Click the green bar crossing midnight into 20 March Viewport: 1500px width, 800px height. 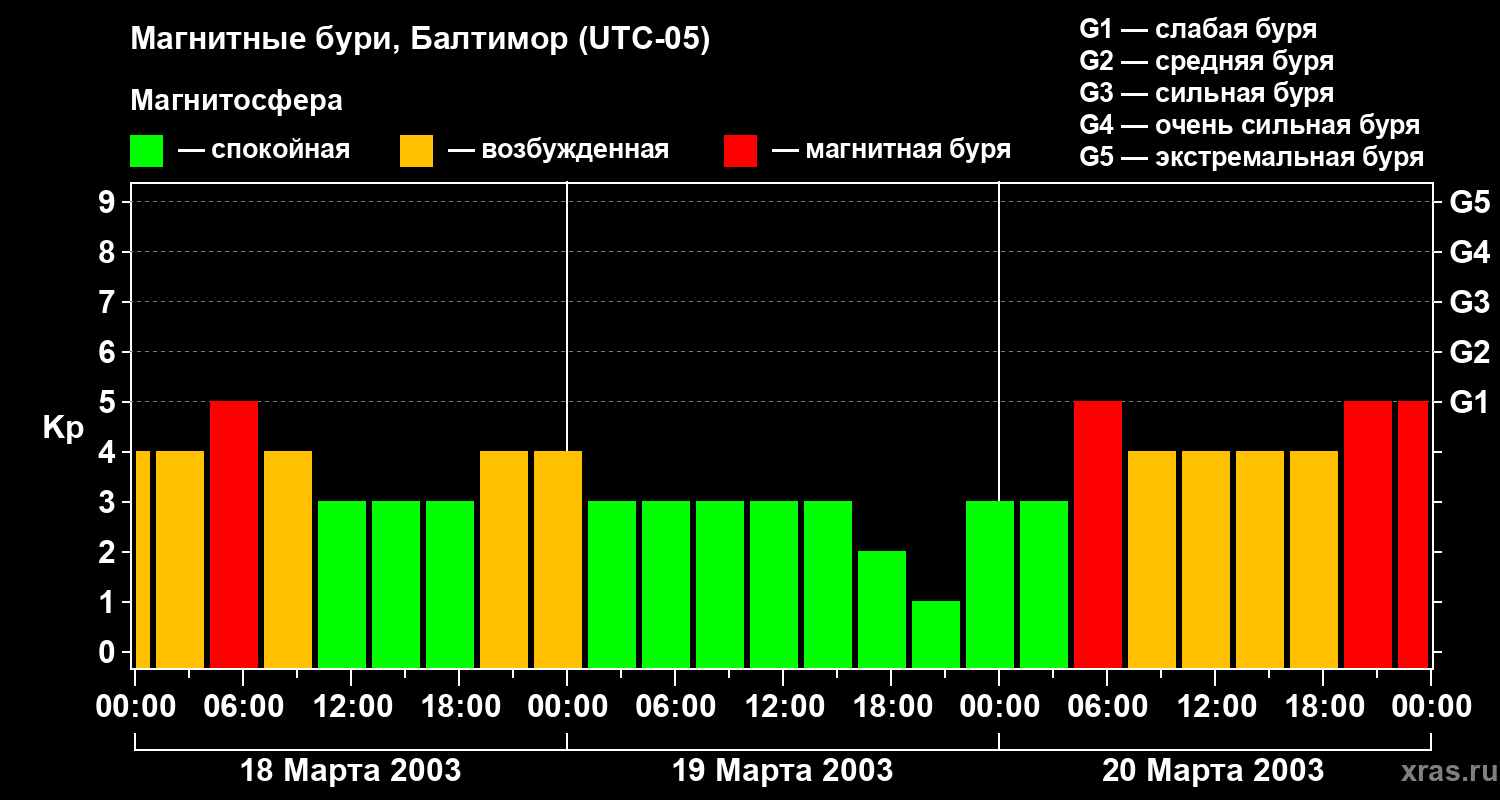click(x=990, y=584)
